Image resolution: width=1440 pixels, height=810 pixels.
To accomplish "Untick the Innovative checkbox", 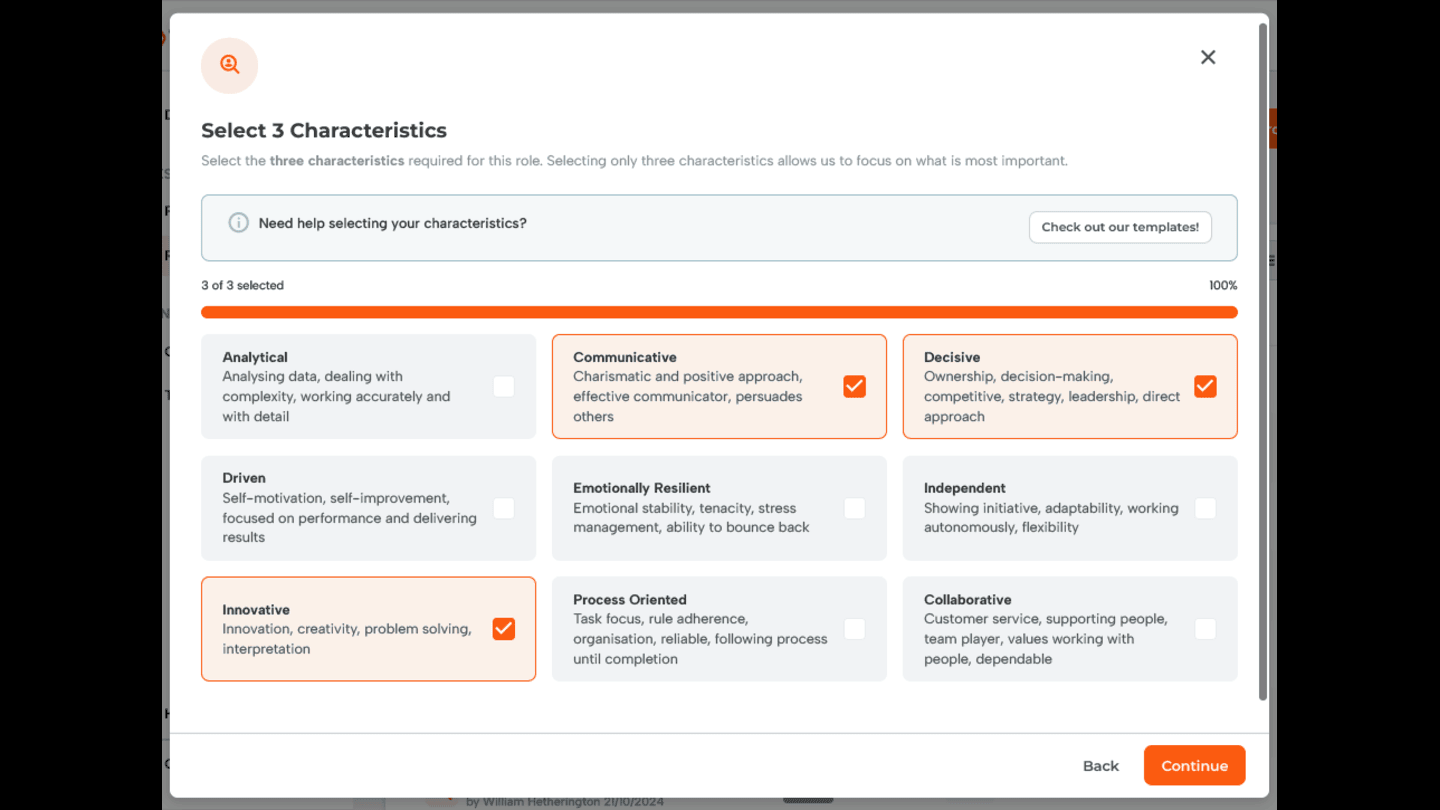I will click(x=504, y=629).
